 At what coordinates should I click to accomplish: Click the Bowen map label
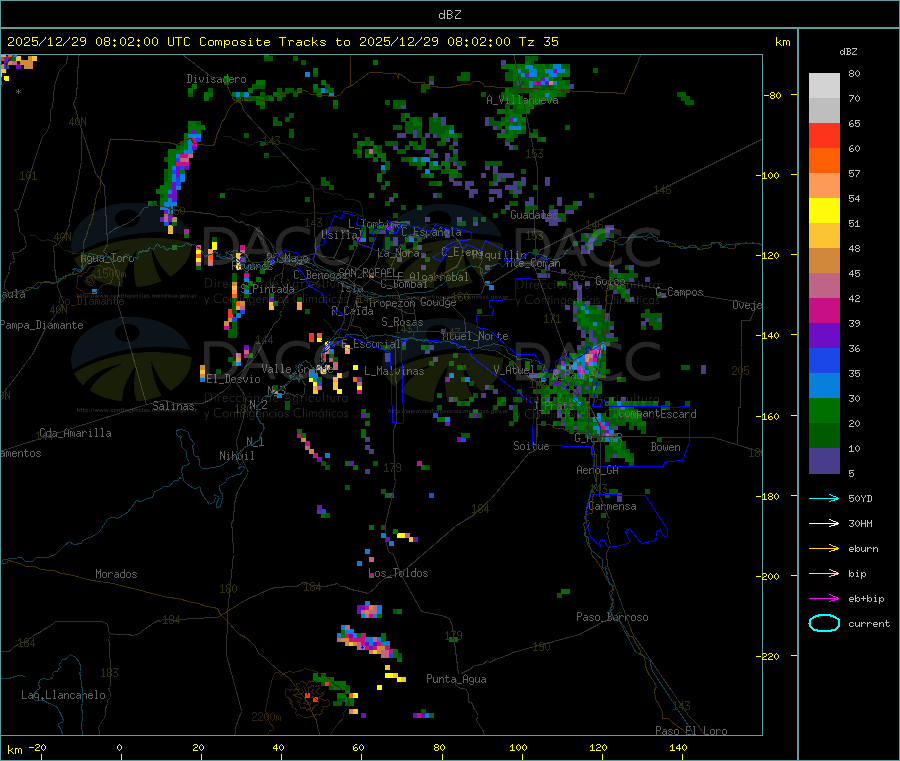coord(665,446)
